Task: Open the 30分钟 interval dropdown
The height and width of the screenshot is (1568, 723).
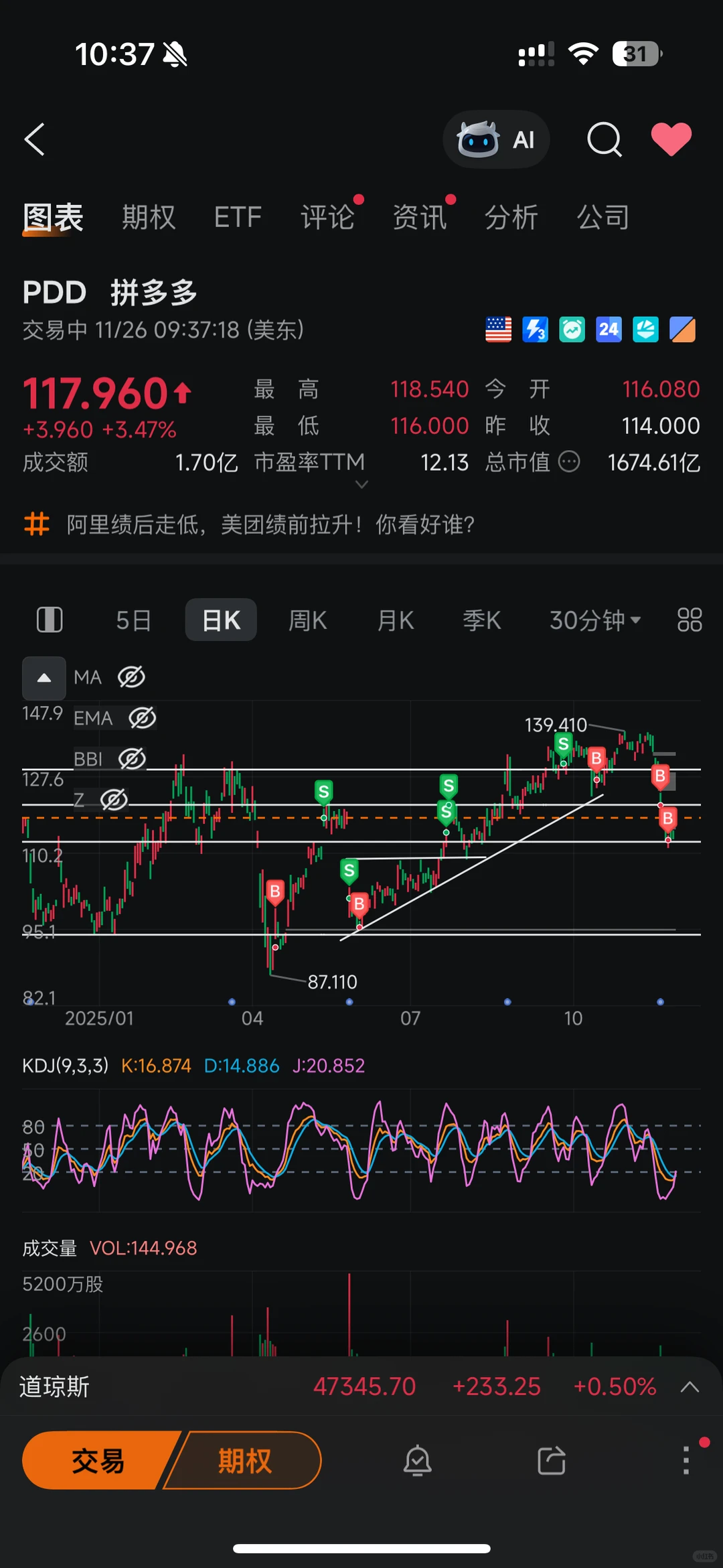Action: coord(595,620)
